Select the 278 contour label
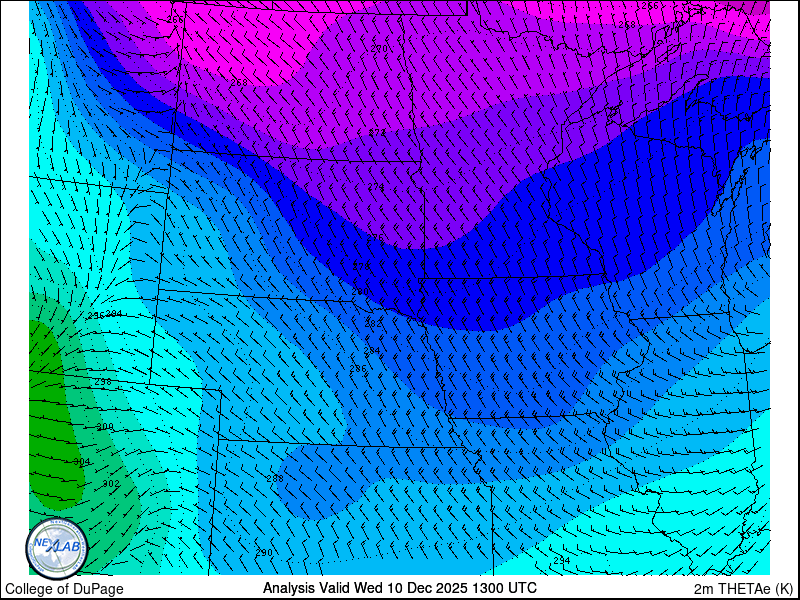 (x=361, y=266)
